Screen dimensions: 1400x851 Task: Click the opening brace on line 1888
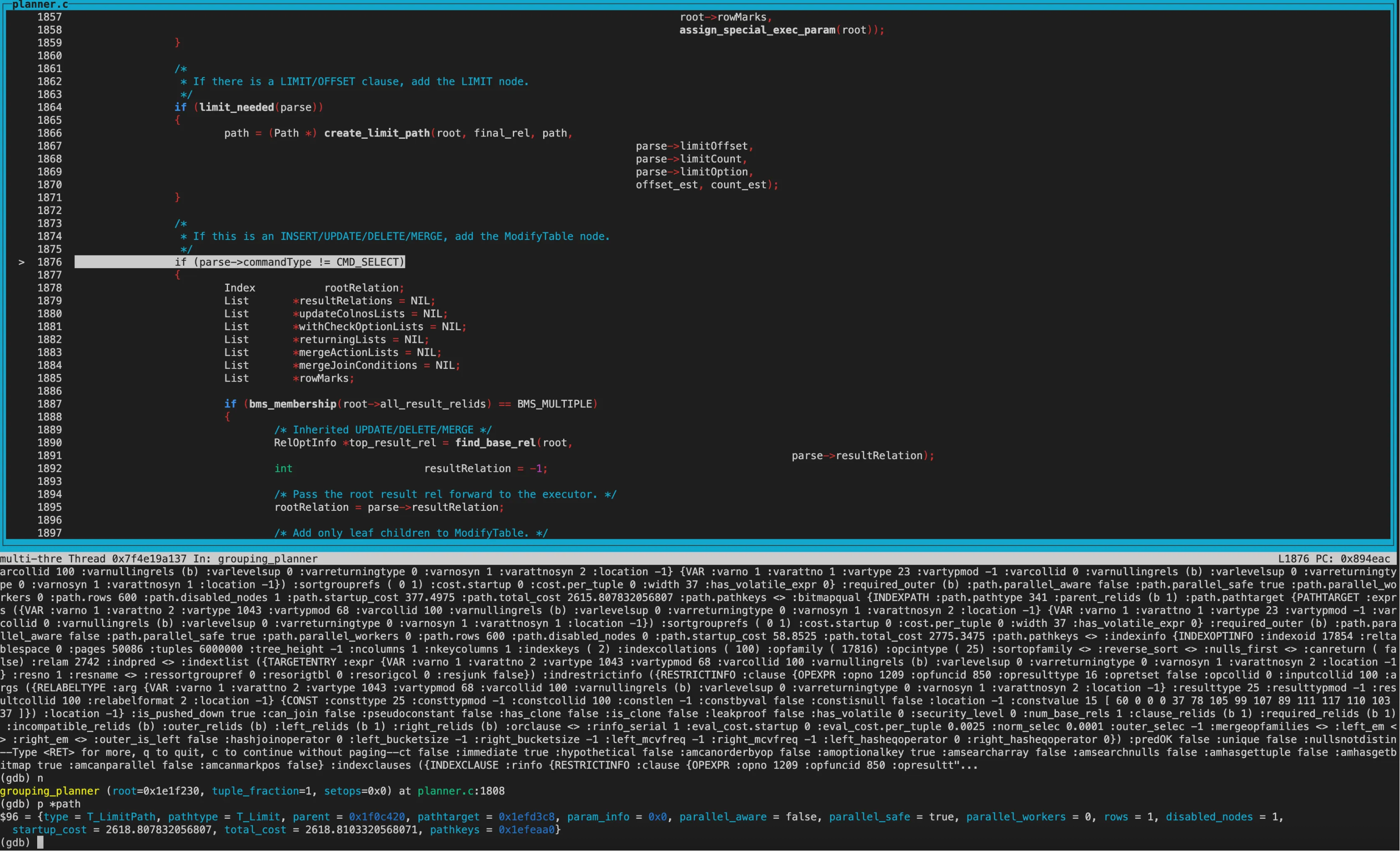227,417
